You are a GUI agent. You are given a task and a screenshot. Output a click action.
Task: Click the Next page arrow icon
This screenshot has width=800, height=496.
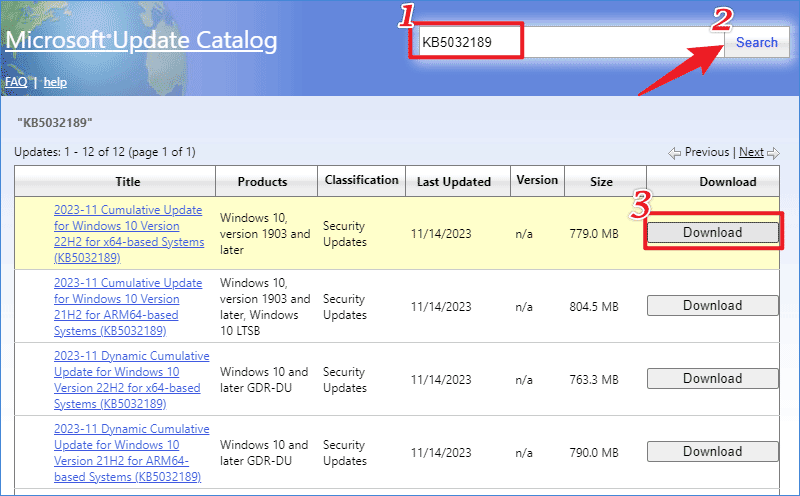tap(773, 153)
